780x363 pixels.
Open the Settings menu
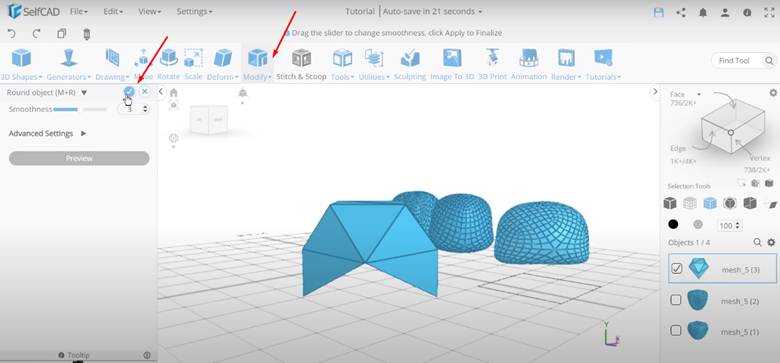194,11
